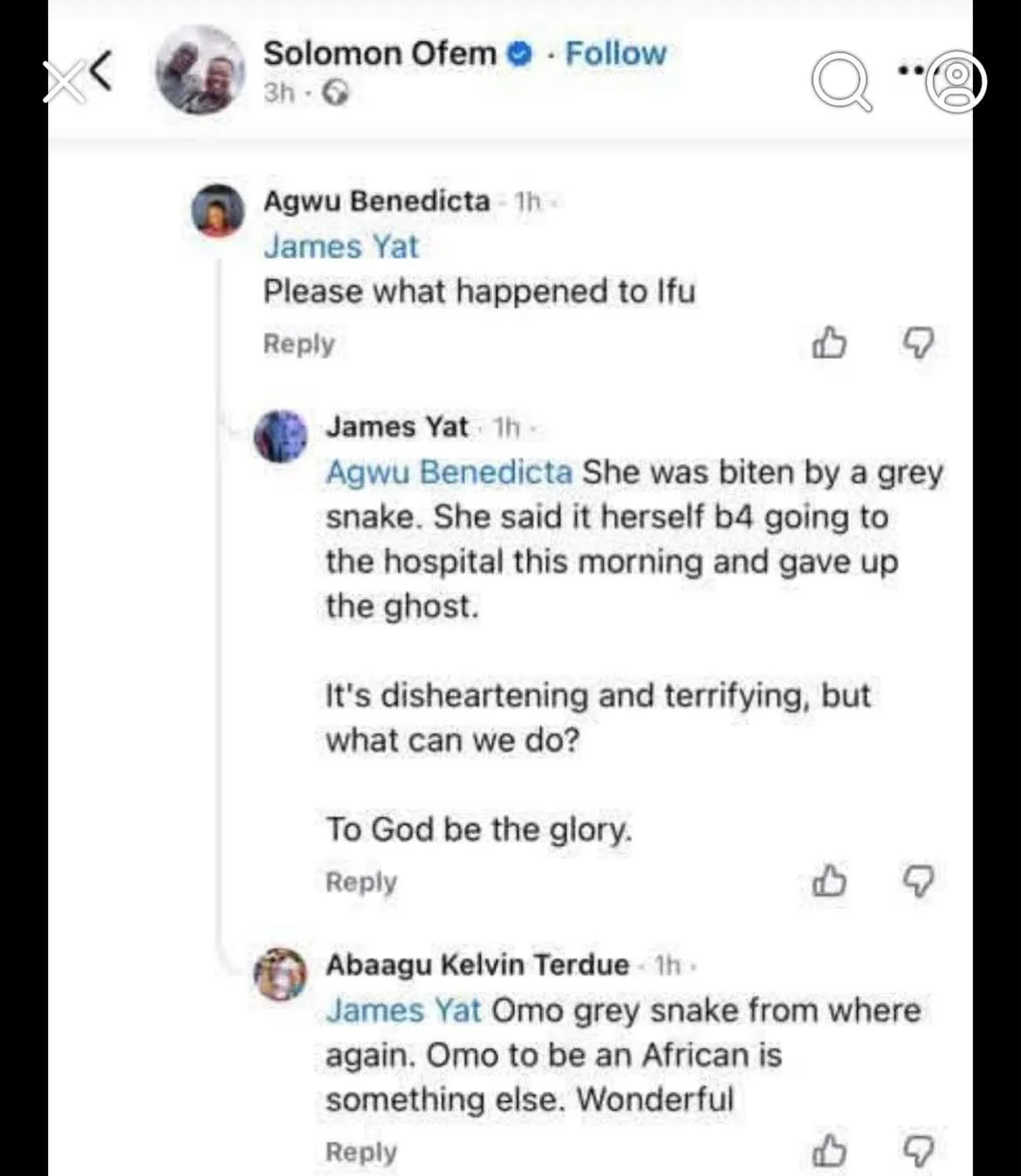This screenshot has width=1021, height=1176.
Task: Click the Agwu Benedicta mention in James's reply
Action: point(449,472)
